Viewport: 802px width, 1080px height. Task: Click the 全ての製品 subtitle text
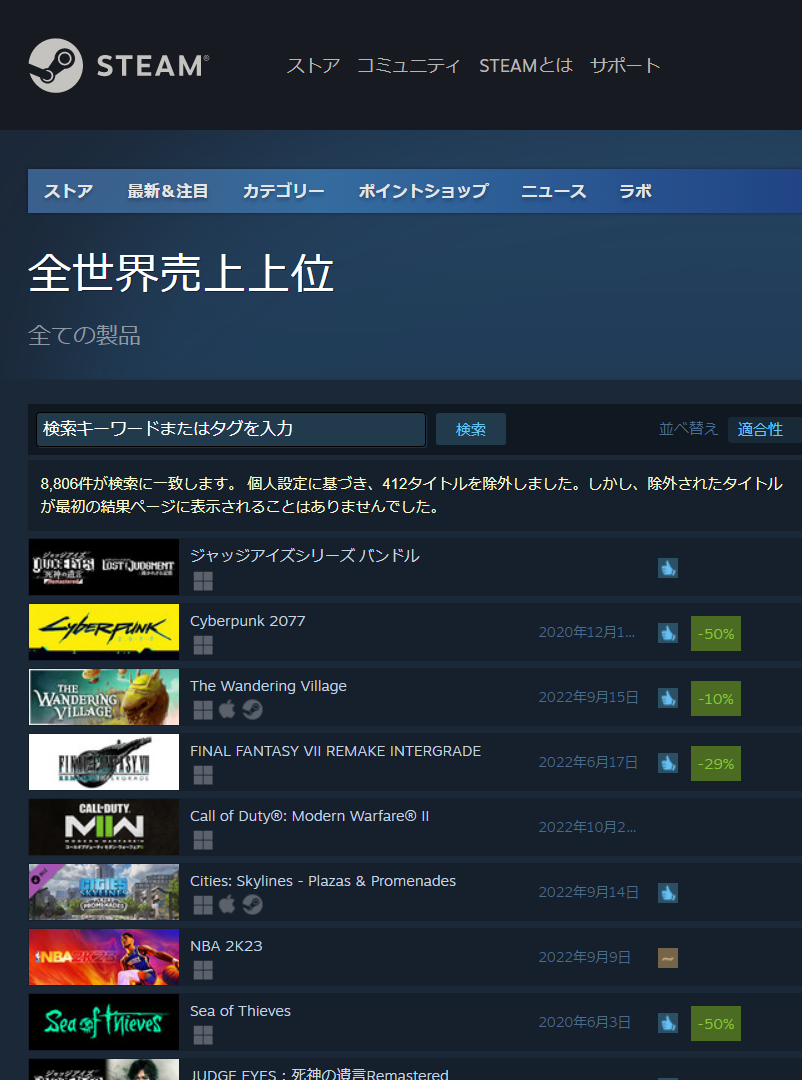85,335
